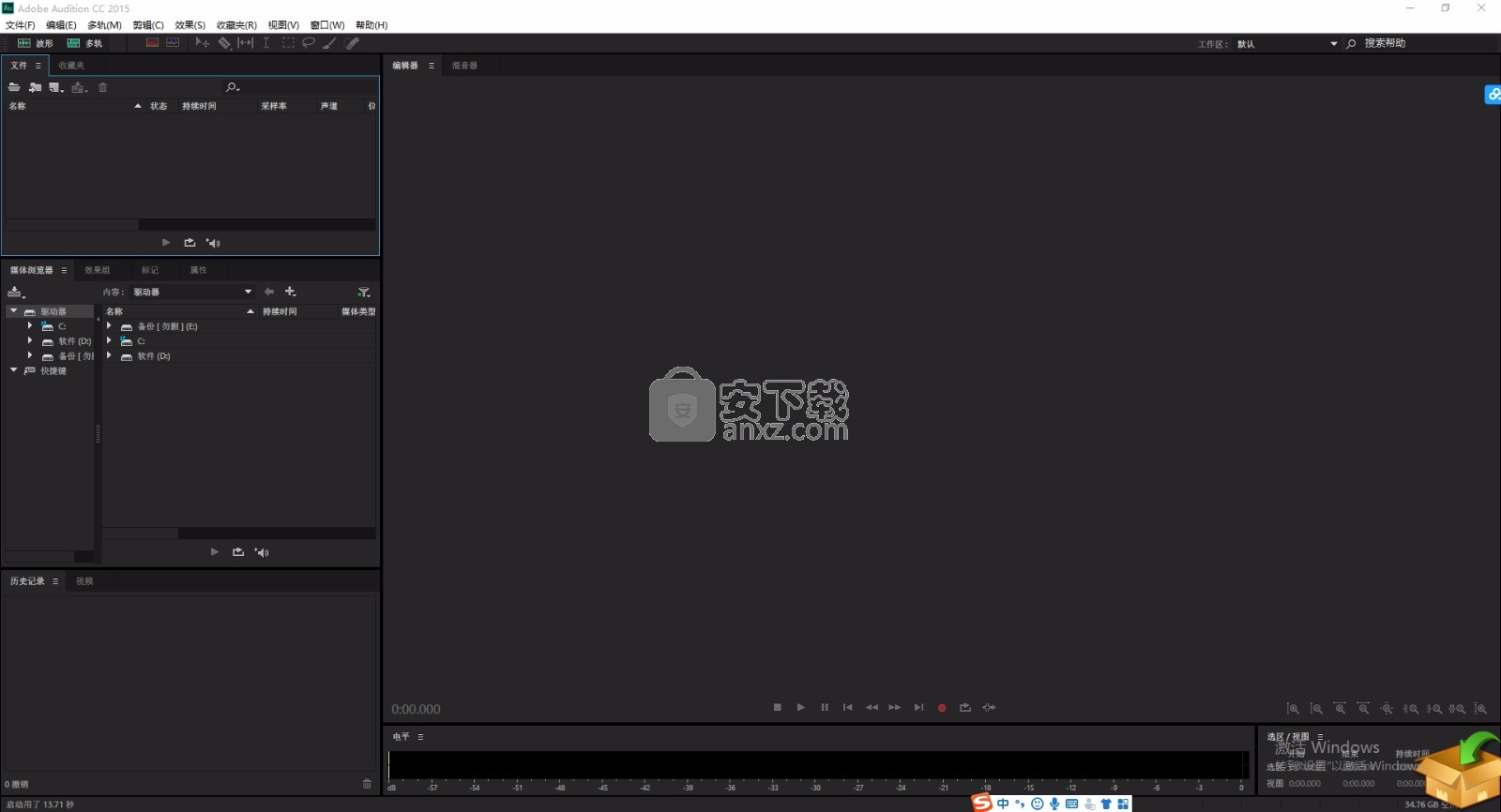Expand 软件 (D:) in left tree
This screenshot has height=812, width=1501.
pyautogui.click(x=30, y=340)
